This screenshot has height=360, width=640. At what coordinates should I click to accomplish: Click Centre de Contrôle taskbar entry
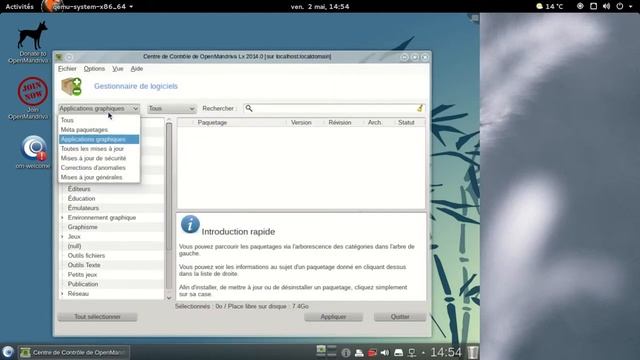[x=74, y=352]
